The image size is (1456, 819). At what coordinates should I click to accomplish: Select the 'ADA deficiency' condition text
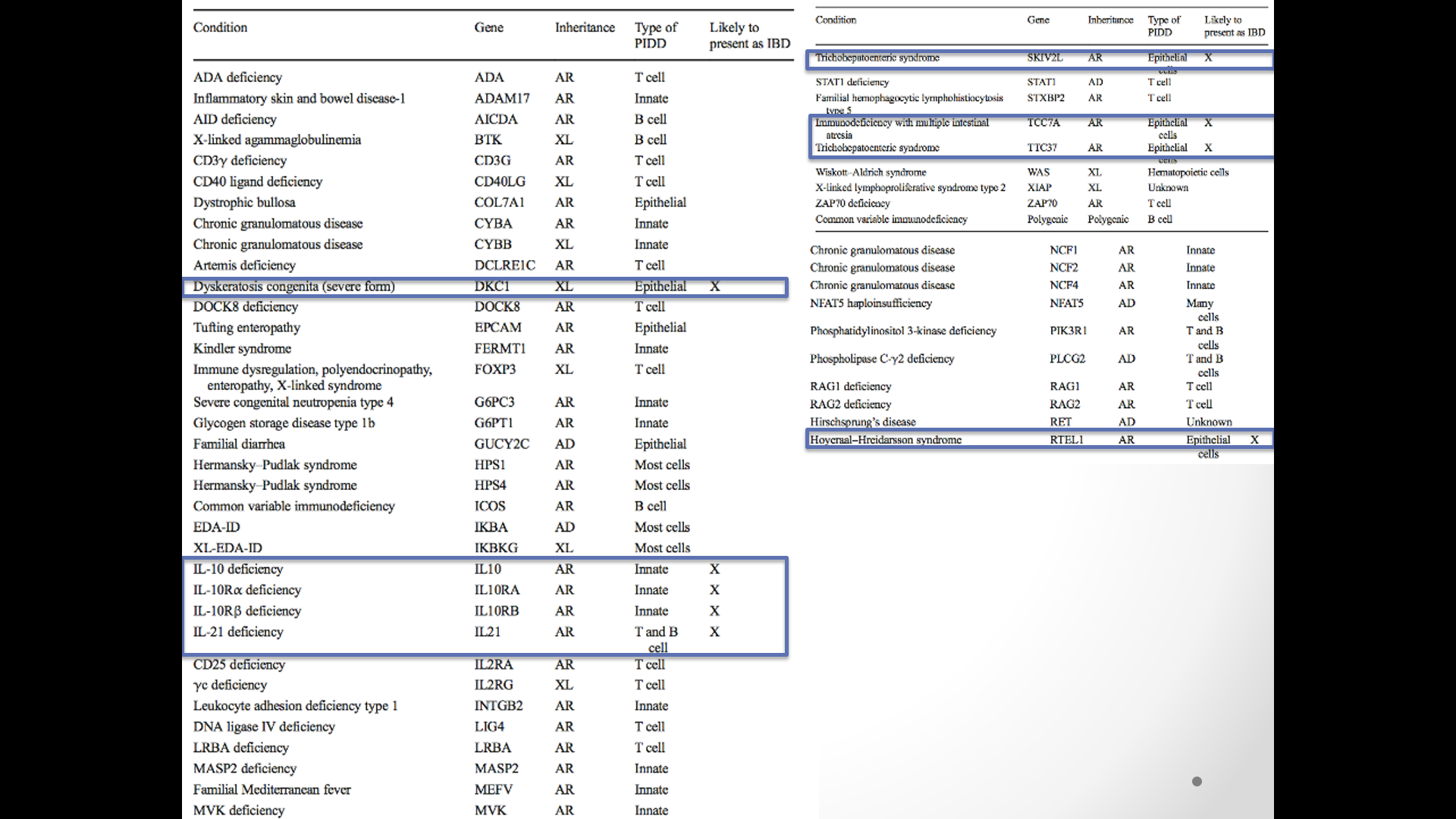(237, 77)
